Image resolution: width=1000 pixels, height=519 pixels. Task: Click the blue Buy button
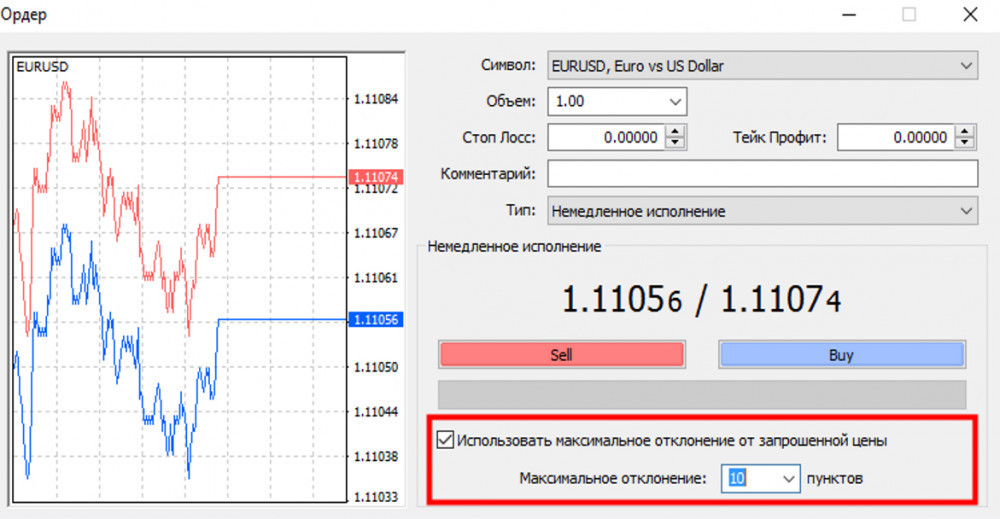click(842, 355)
